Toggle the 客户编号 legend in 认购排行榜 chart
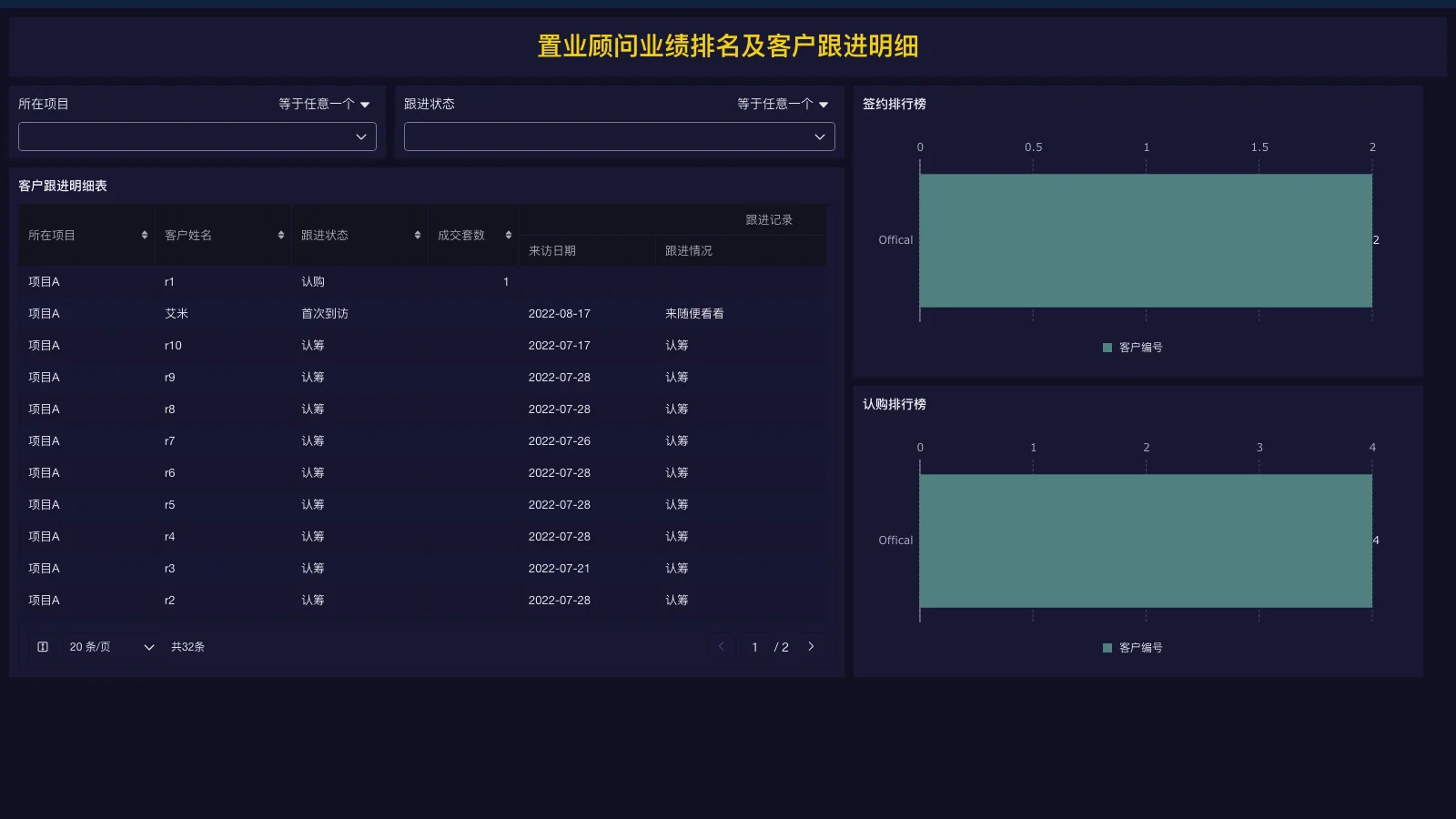This screenshot has width=1456, height=819. (1132, 647)
